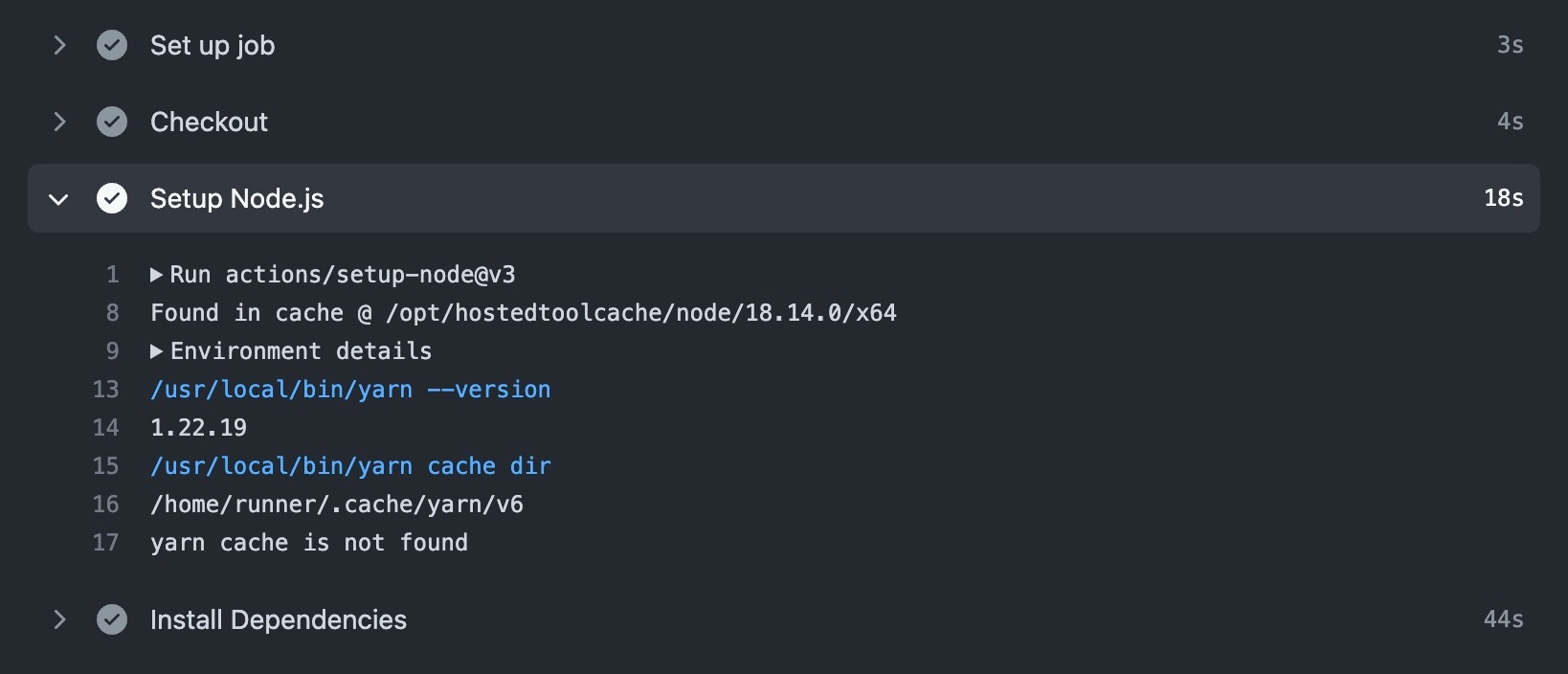The width and height of the screenshot is (1568, 674).
Task: Click the Checkout step success checkmark icon
Action: click(x=112, y=122)
